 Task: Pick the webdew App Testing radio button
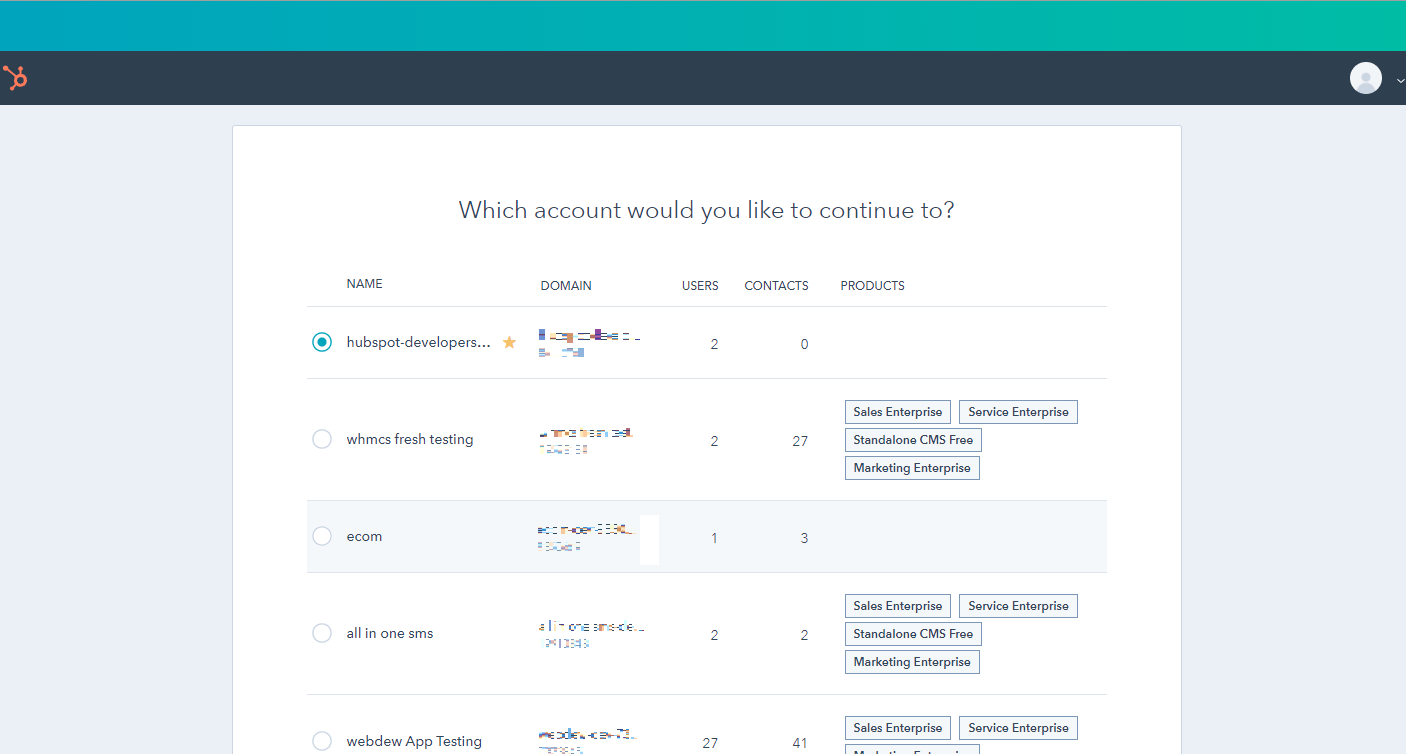pyautogui.click(x=321, y=741)
